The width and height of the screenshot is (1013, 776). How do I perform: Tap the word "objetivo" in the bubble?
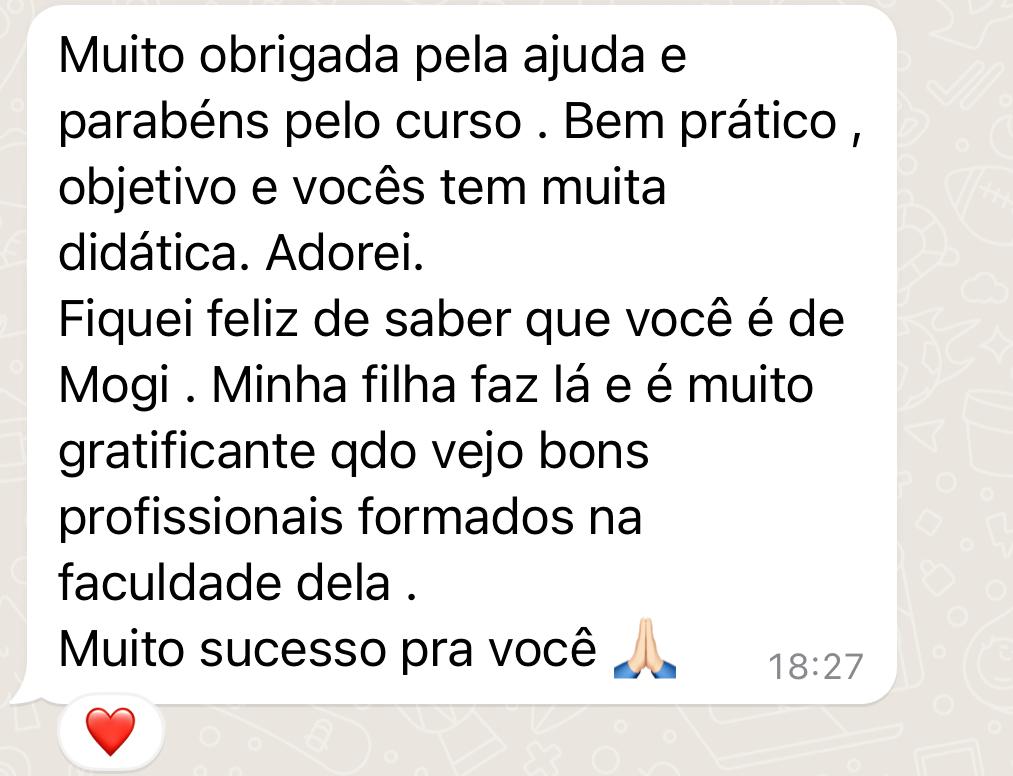coord(147,188)
